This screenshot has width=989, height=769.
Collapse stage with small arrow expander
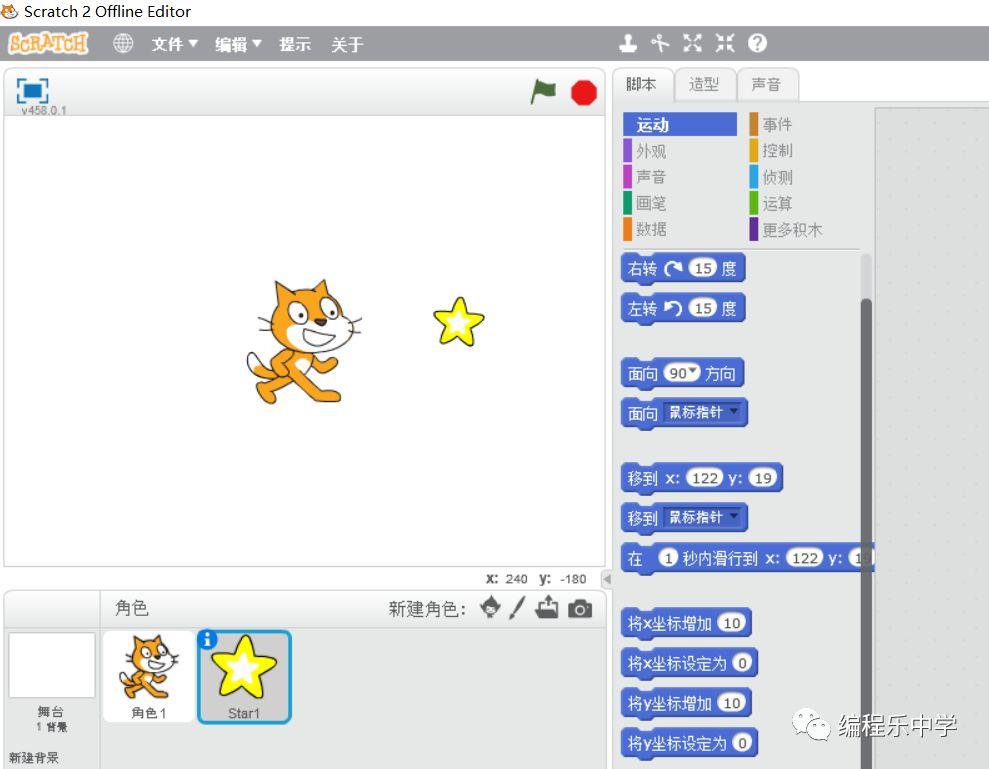click(x=607, y=578)
